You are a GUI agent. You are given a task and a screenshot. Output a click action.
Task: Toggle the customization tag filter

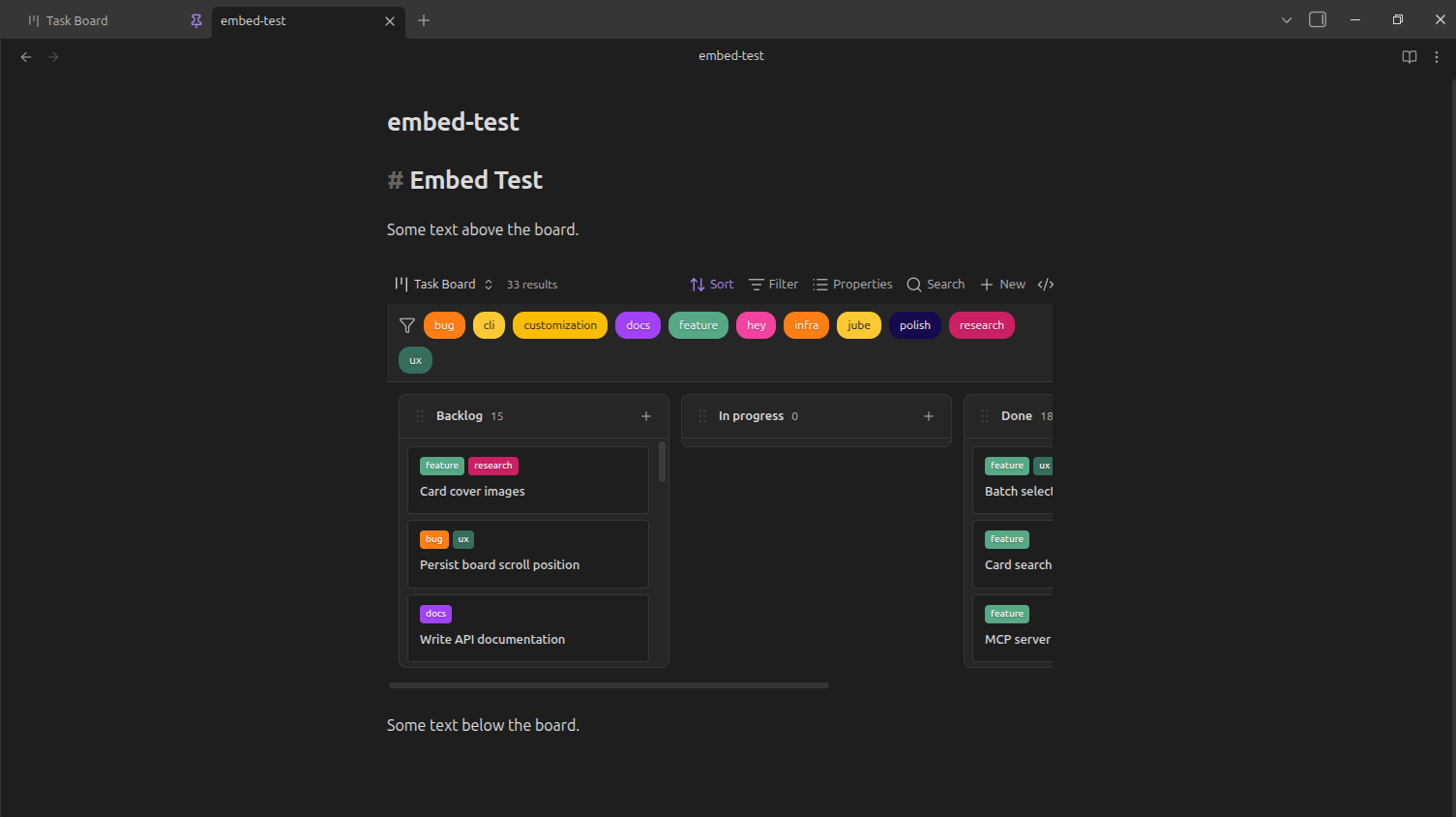[x=560, y=325]
